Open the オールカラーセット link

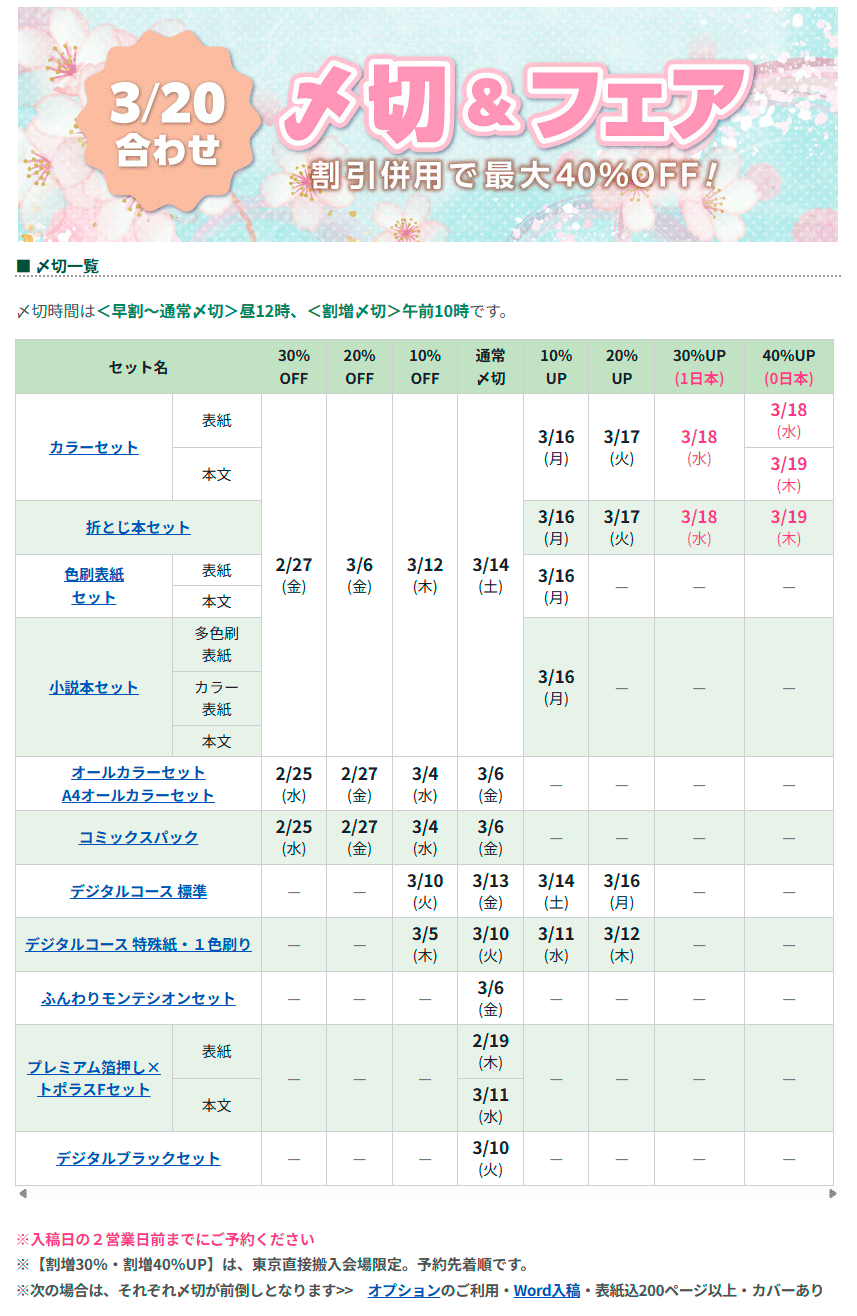tap(138, 772)
